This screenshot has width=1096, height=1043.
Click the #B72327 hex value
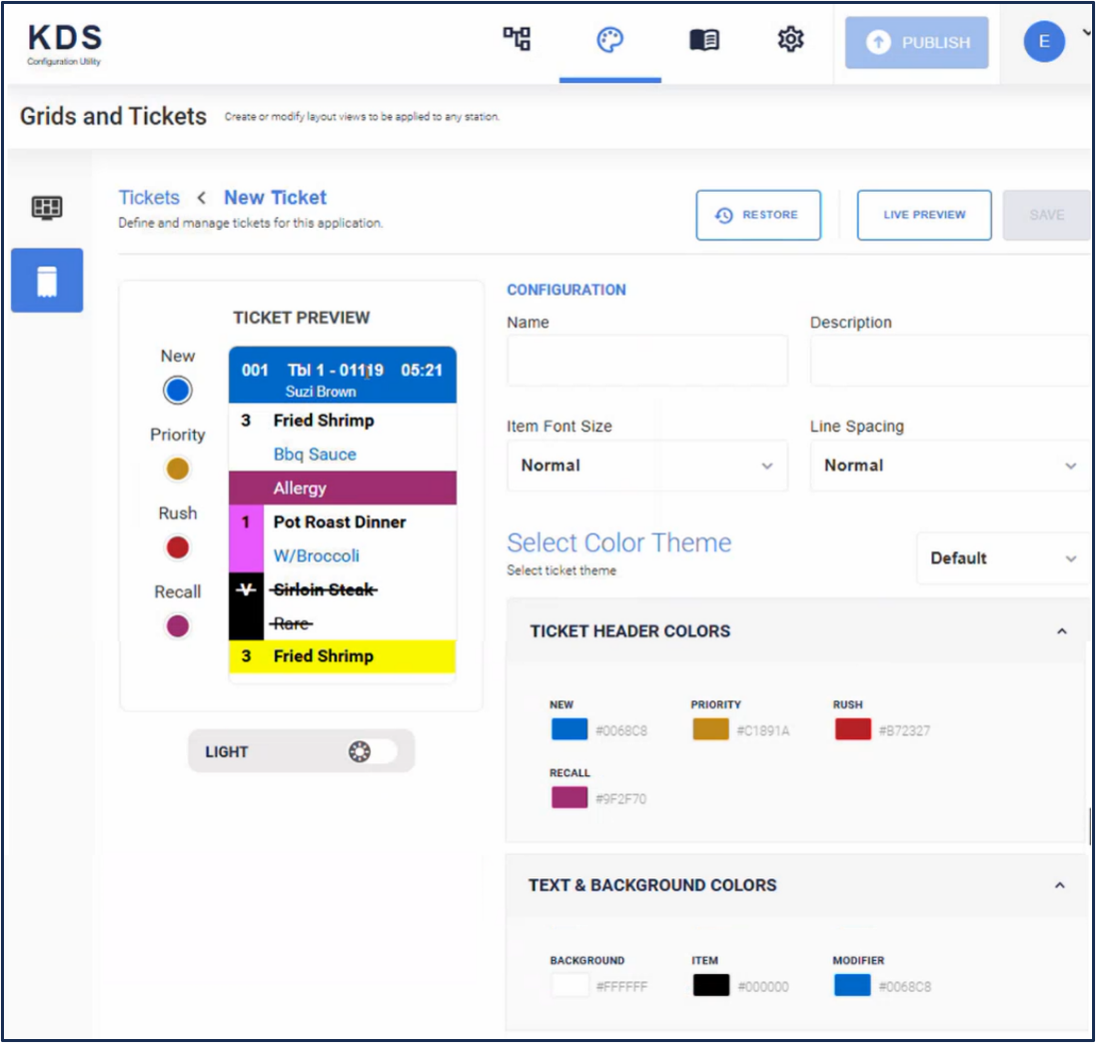(x=904, y=731)
